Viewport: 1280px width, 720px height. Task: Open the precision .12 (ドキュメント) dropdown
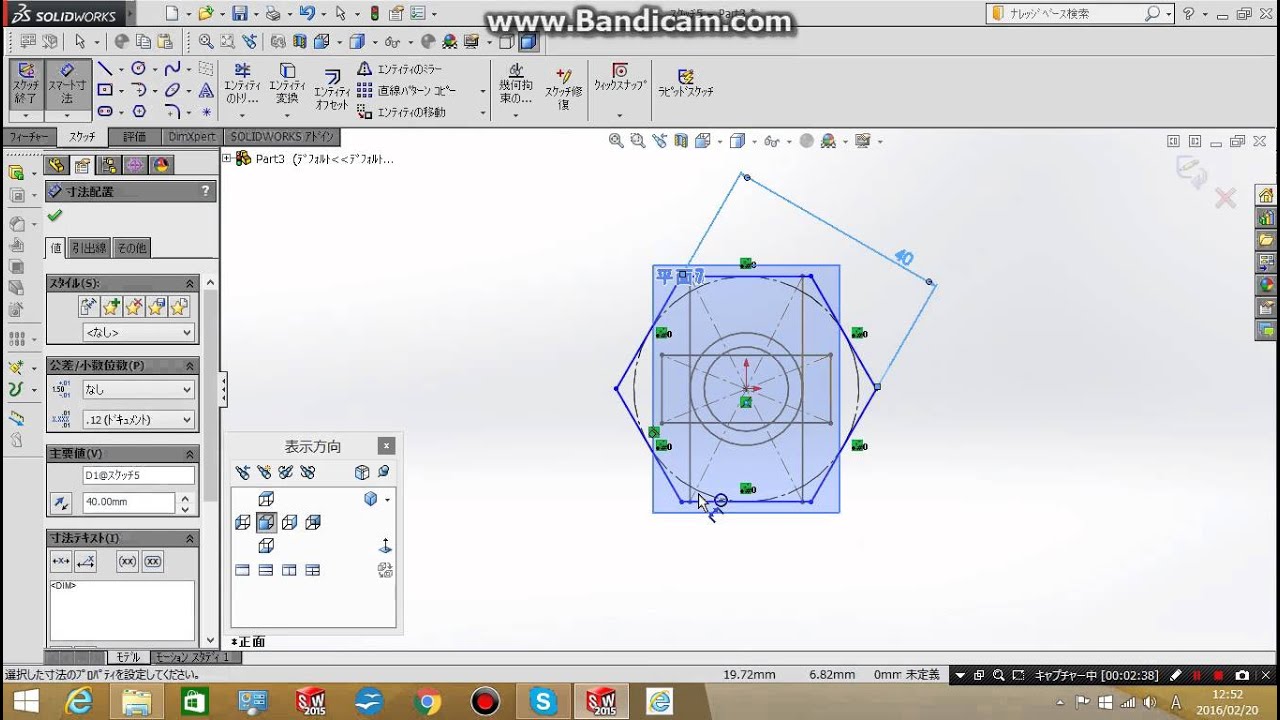click(138, 419)
